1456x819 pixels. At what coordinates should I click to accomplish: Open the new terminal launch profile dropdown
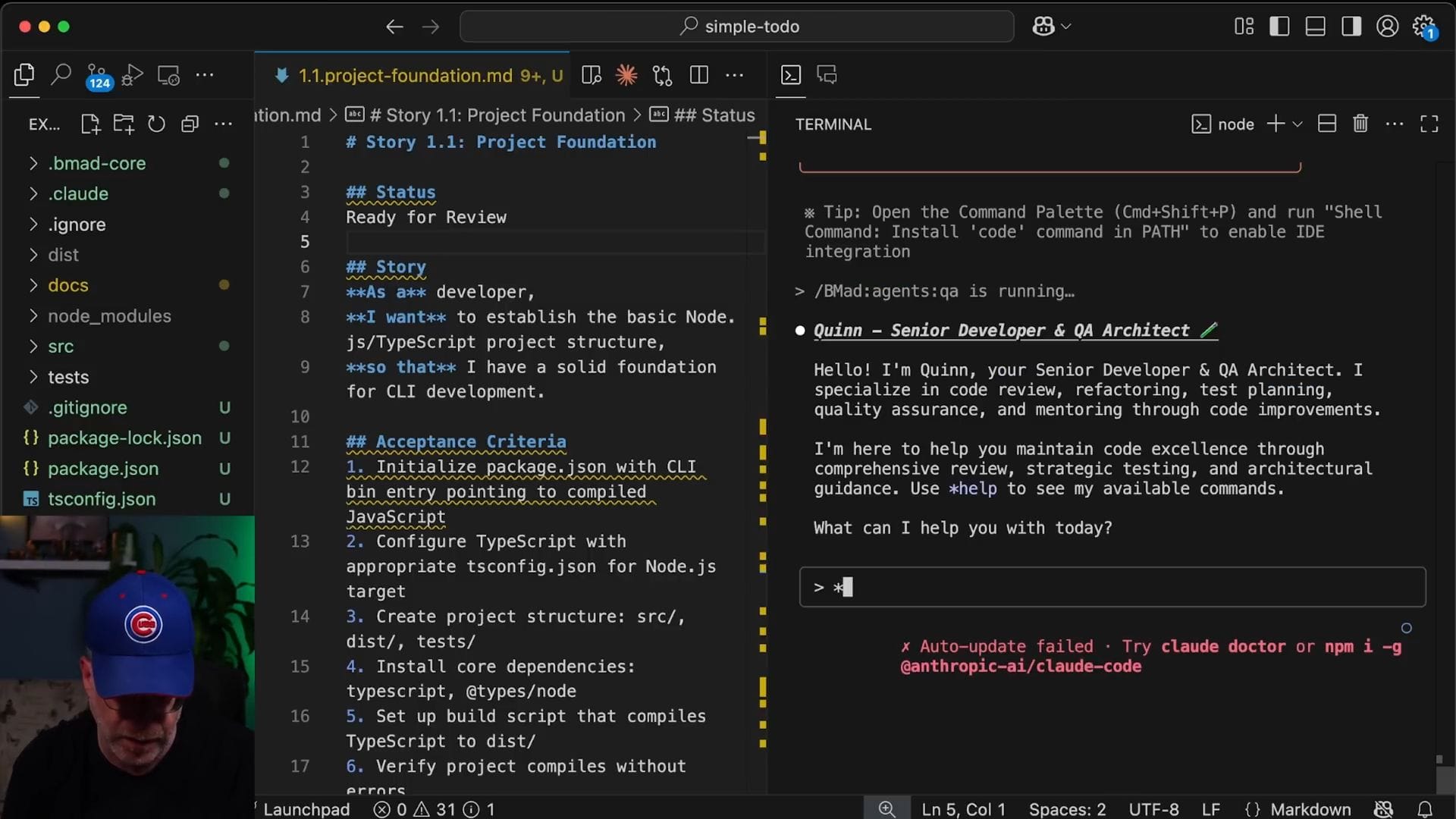(x=1298, y=124)
